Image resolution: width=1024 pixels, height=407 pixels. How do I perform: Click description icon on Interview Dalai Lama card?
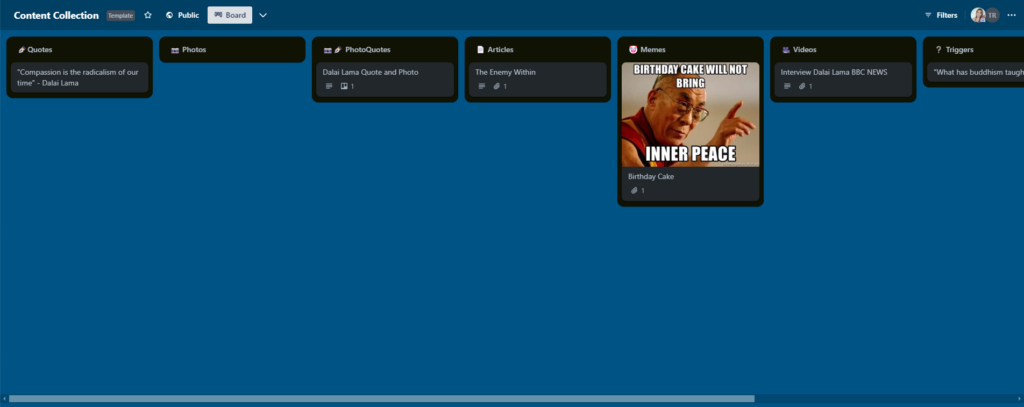click(787, 86)
